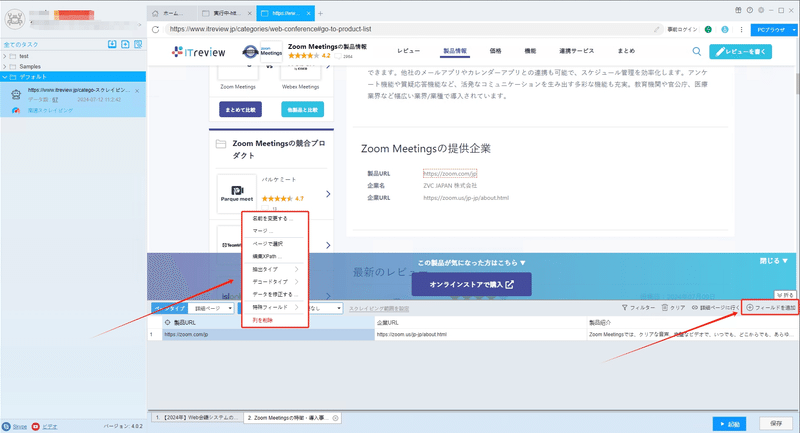This screenshot has width=800, height=433.
Task: Click the ITreview logo
Action: [199, 52]
